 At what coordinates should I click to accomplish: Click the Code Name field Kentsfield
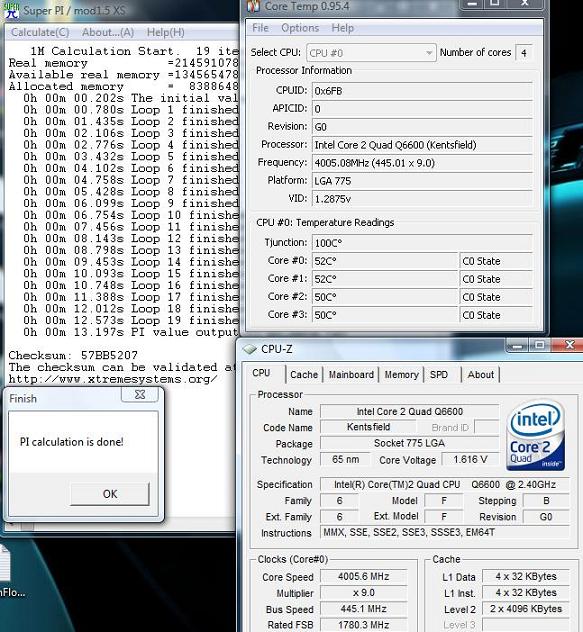[368, 427]
